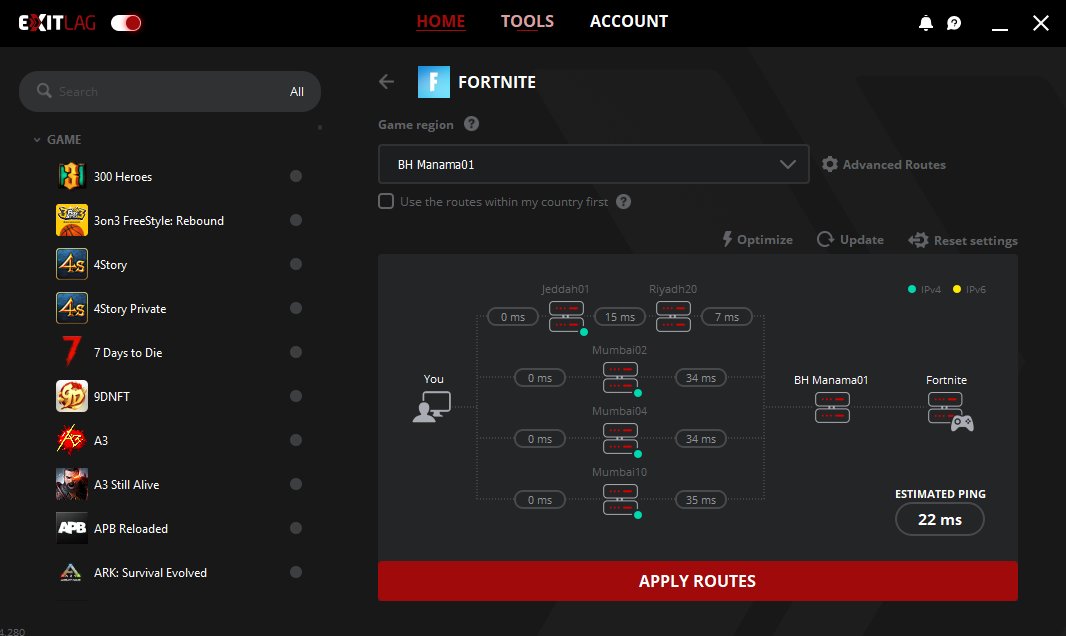The width and height of the screenshot is (1066, 636).
Task: Switch to the HOME tab
Action: [441, 22]
